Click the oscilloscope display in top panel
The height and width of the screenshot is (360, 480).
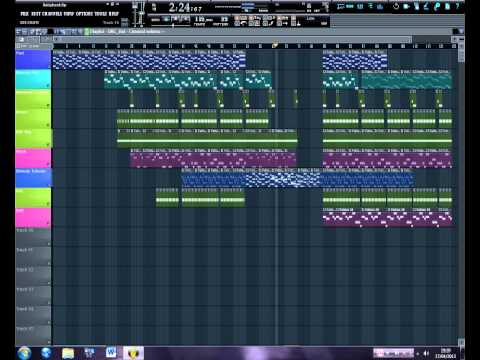[241, 6]
